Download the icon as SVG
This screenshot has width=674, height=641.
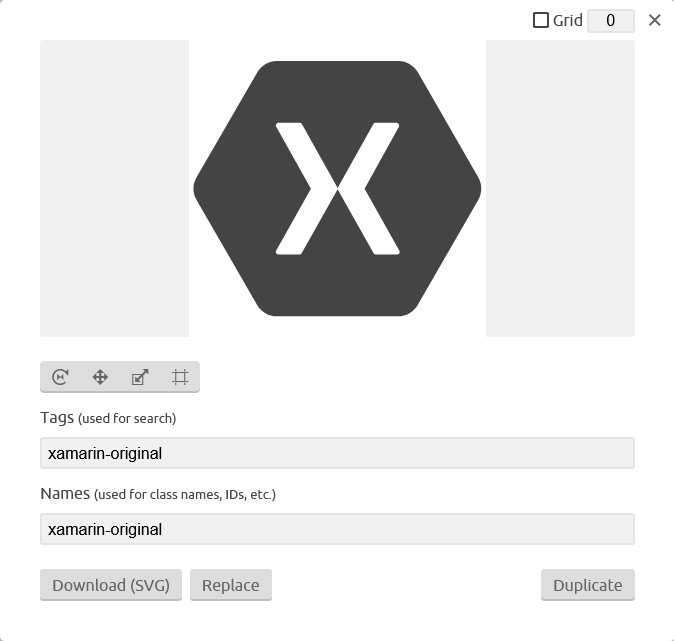[x=111, y=585]
